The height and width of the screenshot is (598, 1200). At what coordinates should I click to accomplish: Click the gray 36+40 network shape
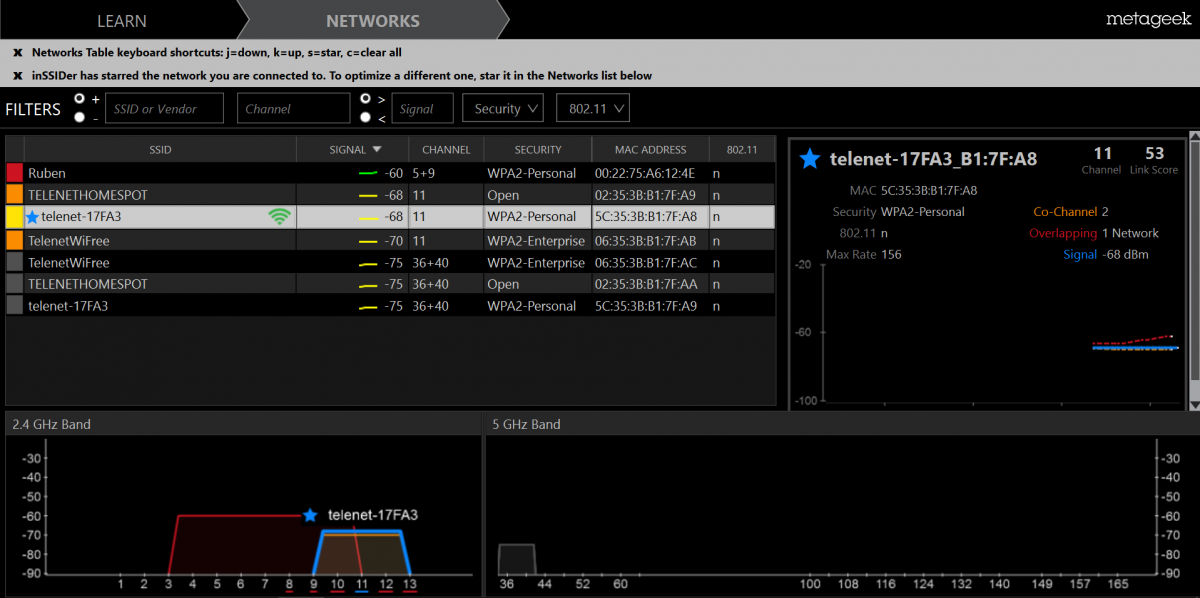(517, 559)
